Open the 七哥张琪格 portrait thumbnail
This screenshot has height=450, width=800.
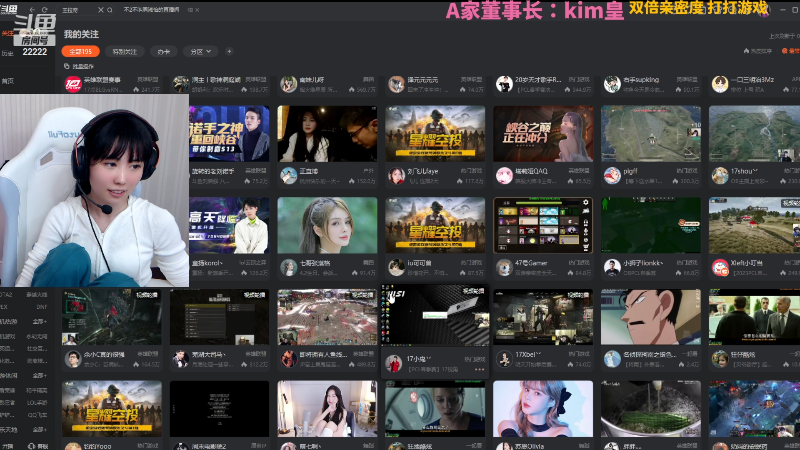point(327,225)
